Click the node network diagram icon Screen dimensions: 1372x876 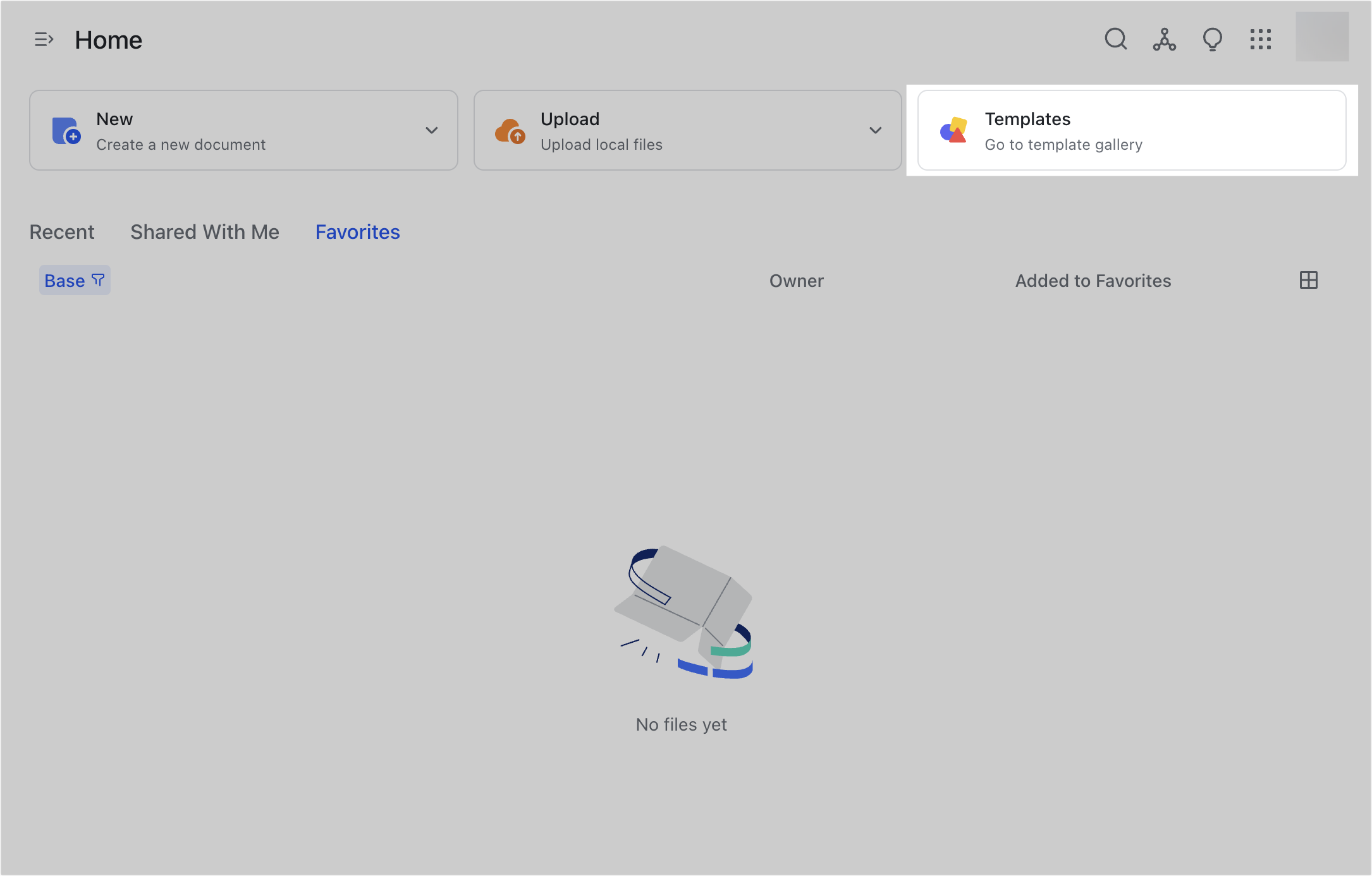tap(1164, 39)
